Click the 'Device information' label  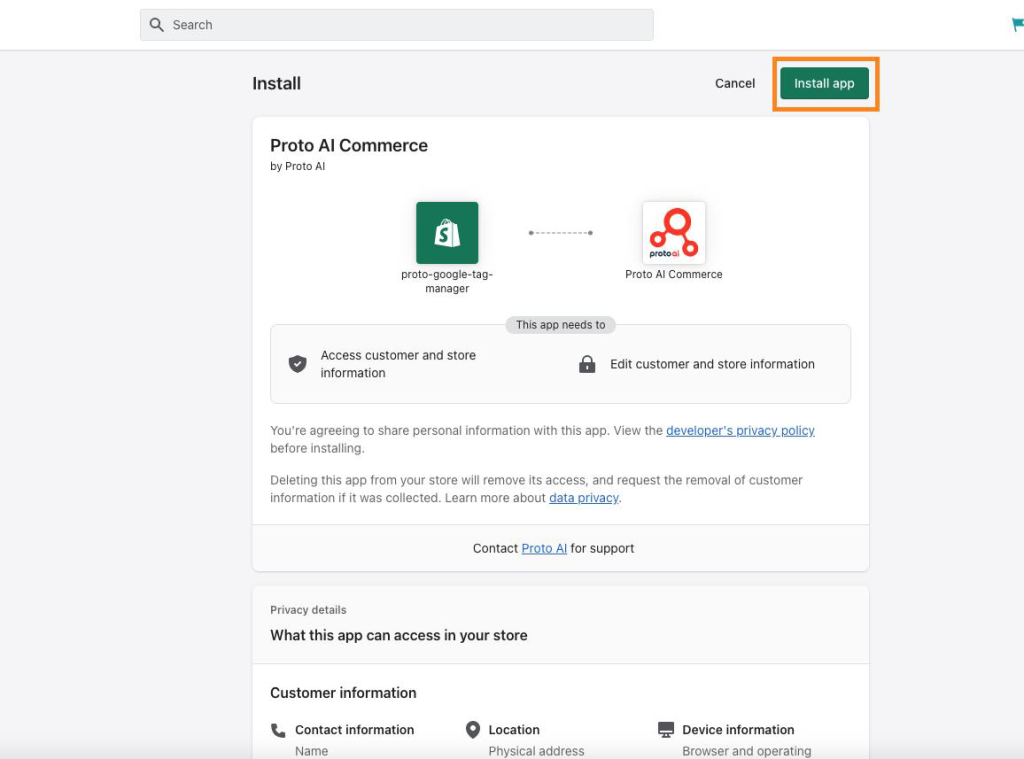point(738,730)
